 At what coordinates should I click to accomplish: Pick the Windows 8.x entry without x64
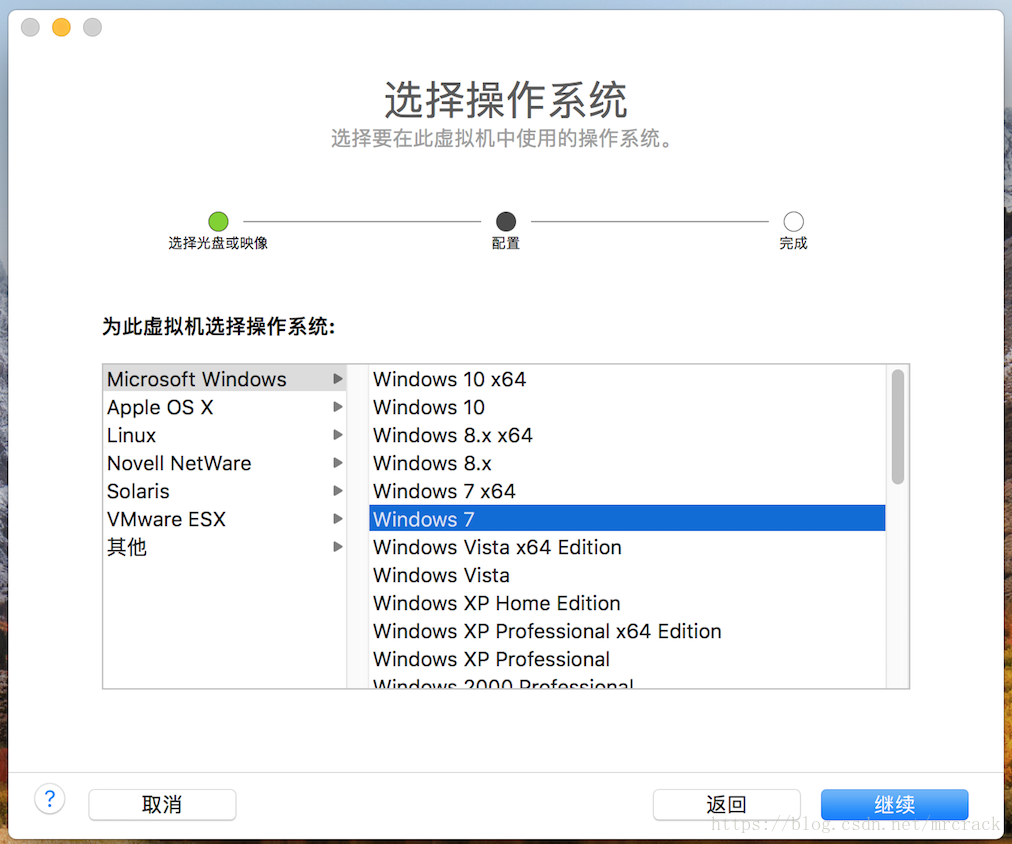tap(627, 463)
